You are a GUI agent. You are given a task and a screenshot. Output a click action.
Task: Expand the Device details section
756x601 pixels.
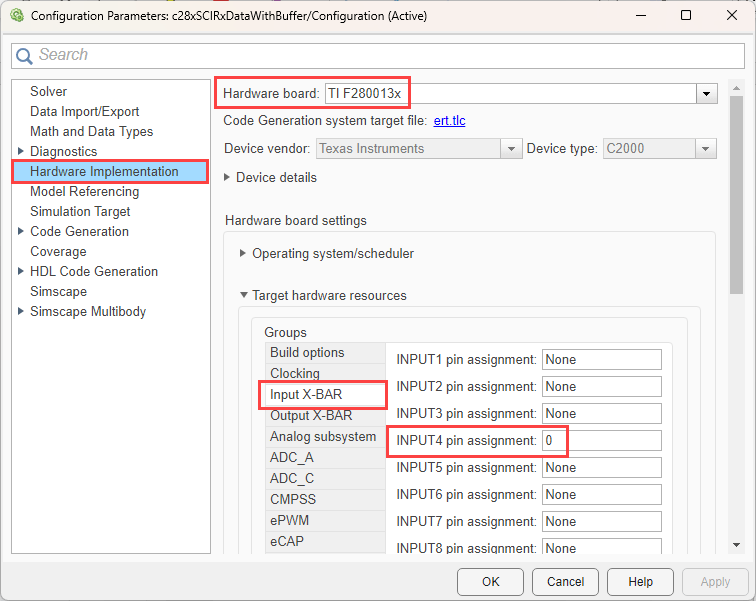tap(228, 177)
